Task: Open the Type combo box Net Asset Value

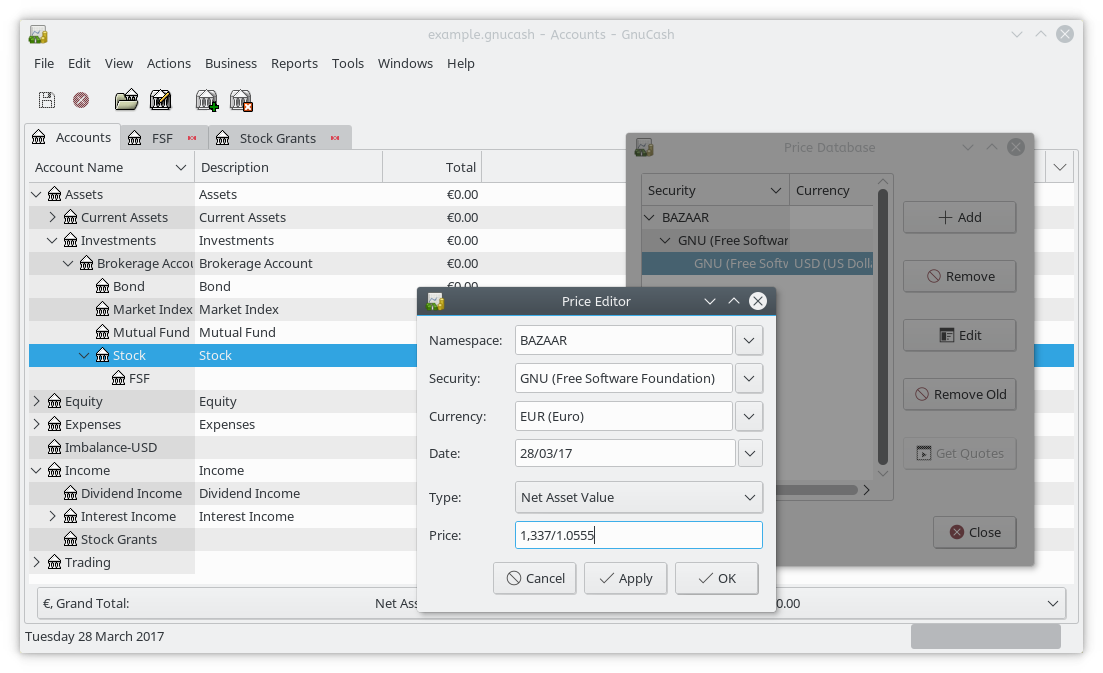Action: point(639,497)
